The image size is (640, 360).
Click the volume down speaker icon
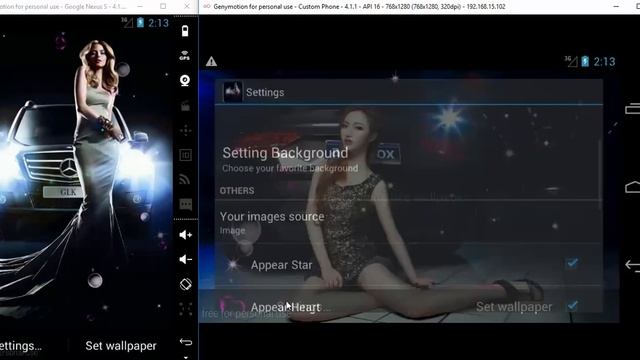tap(185, 259)
